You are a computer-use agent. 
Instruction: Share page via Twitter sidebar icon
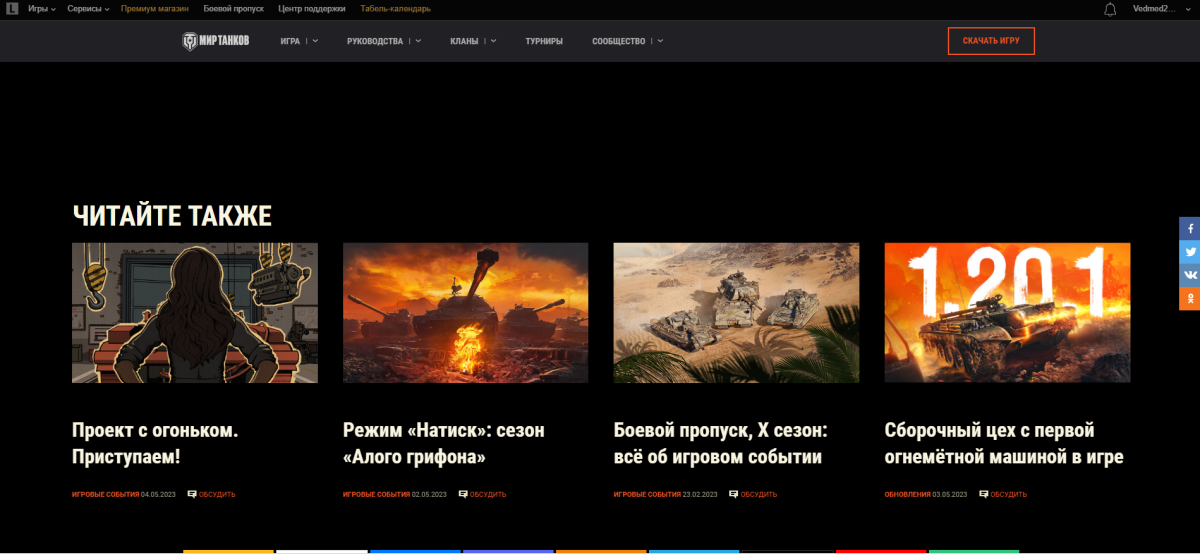click(1190, 251)
